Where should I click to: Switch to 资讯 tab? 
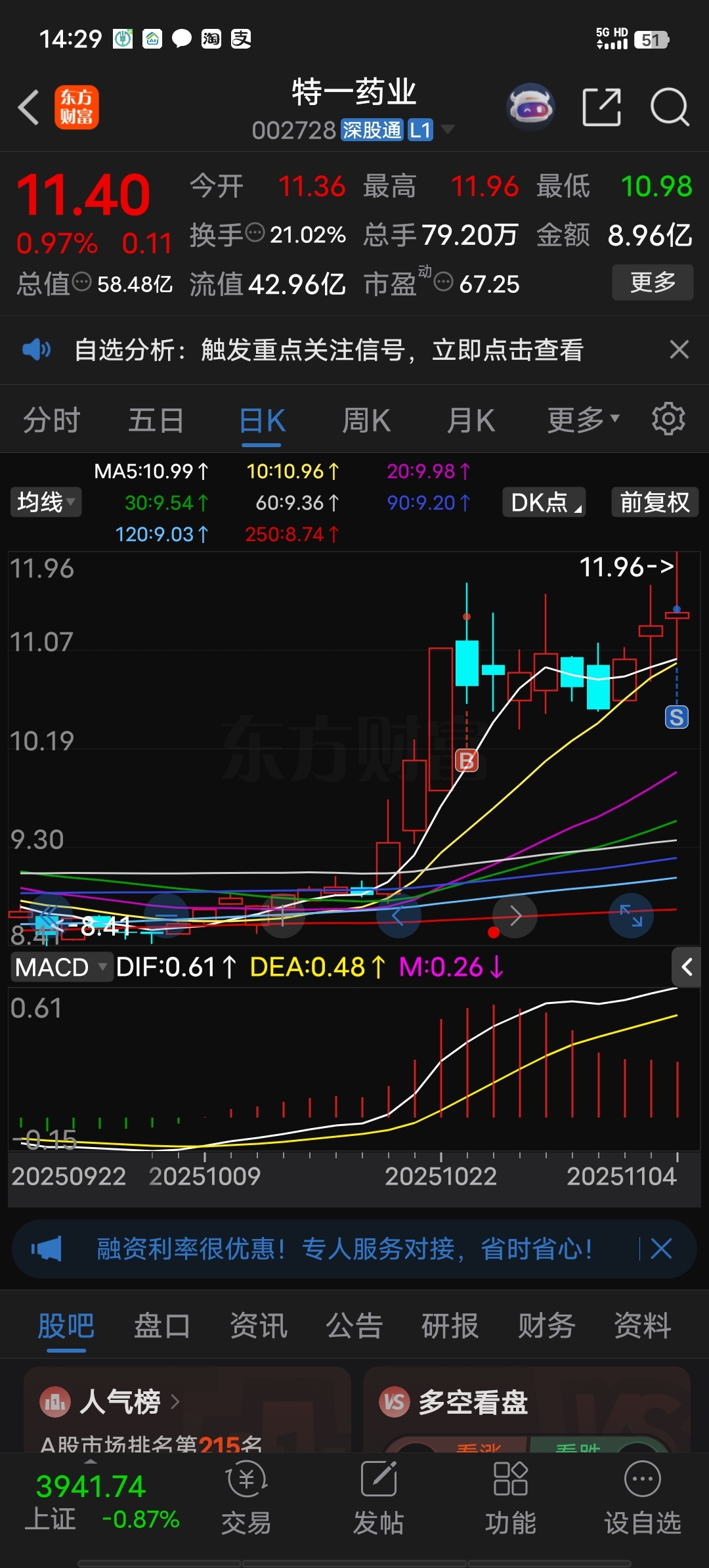click(x=258, y=1326)
